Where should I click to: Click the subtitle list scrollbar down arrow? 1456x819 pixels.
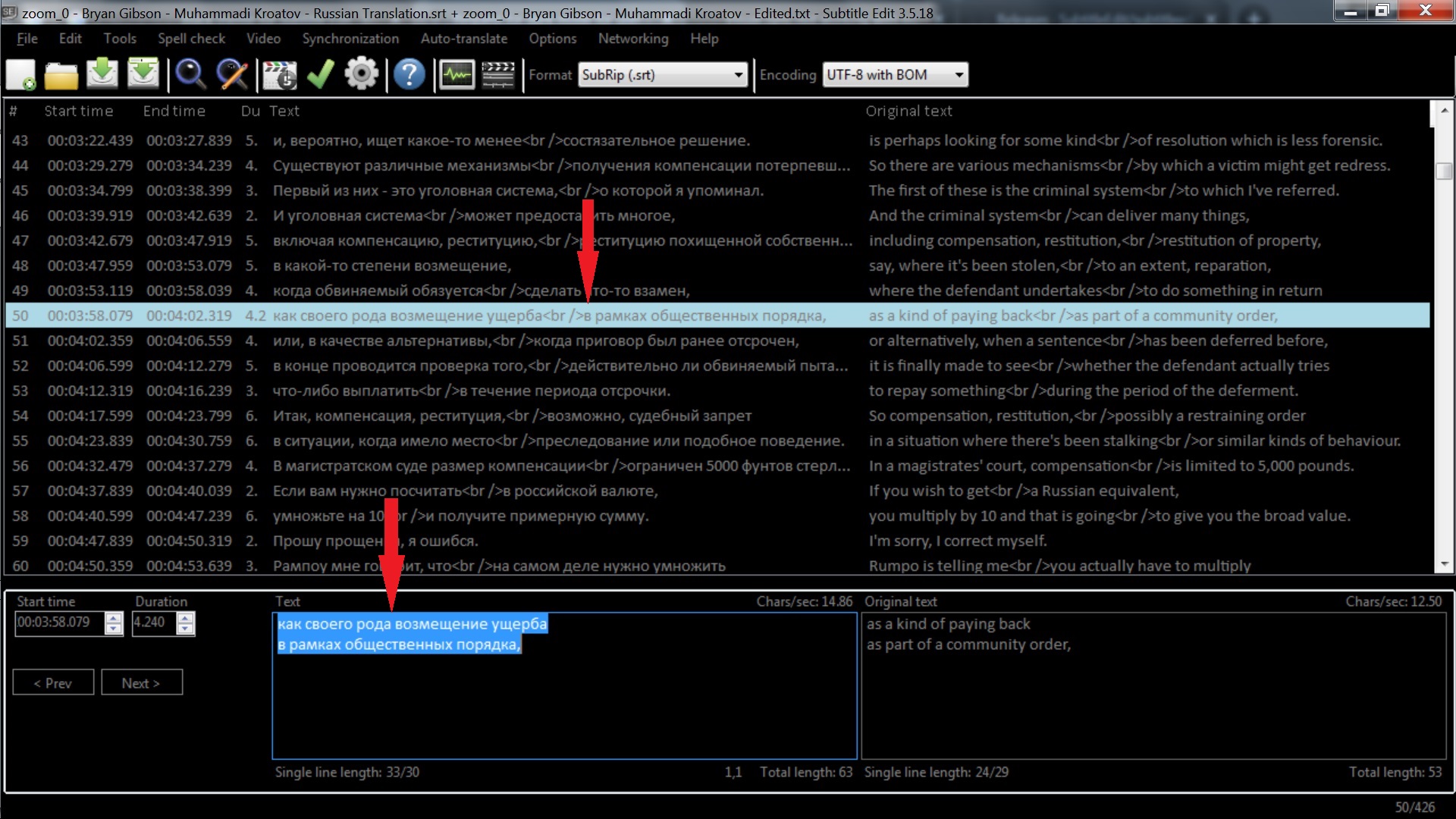pyautogui.click(x=1444, y=565)
